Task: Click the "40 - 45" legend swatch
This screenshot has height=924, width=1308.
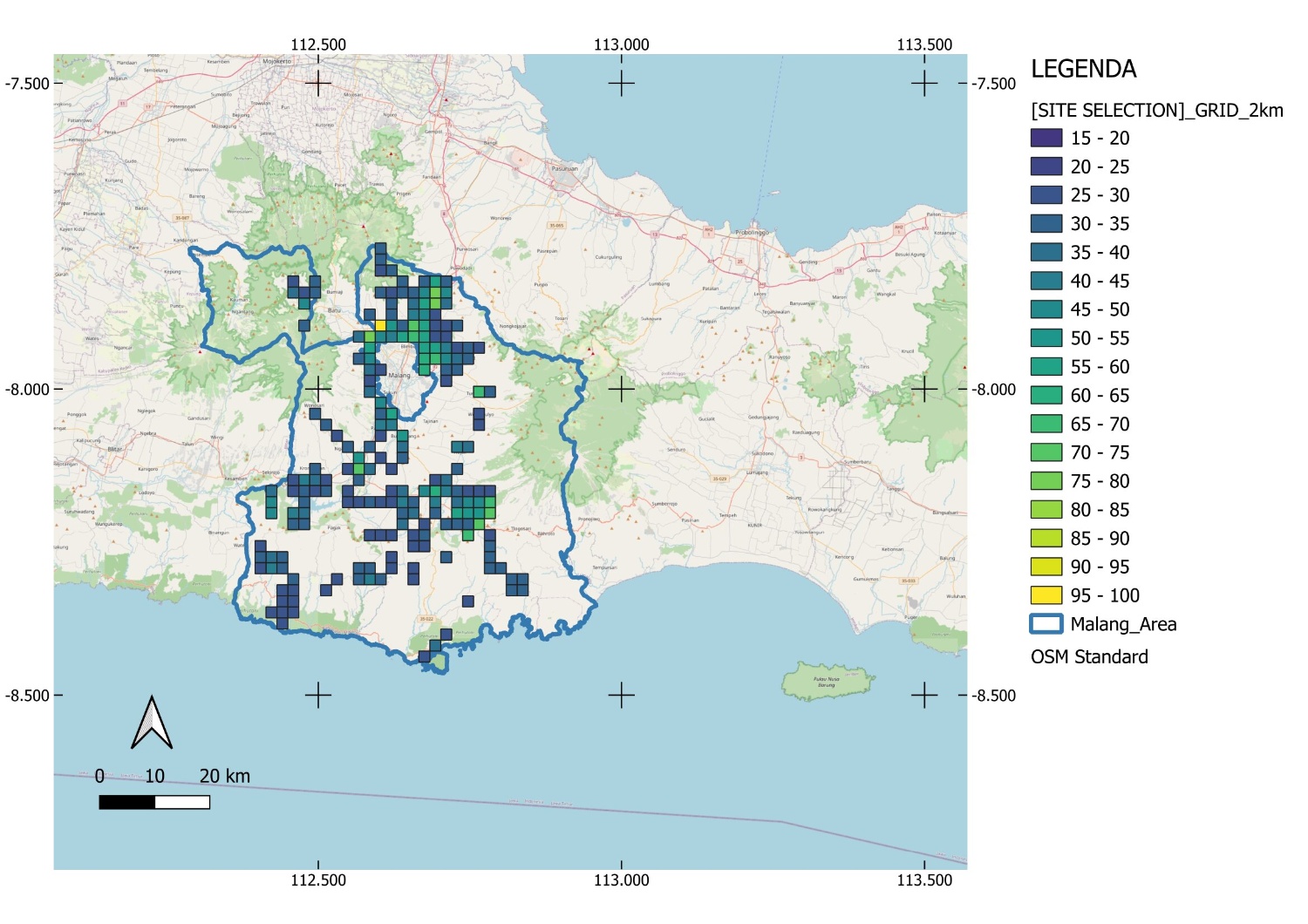Action: [x=1046, y=281]
